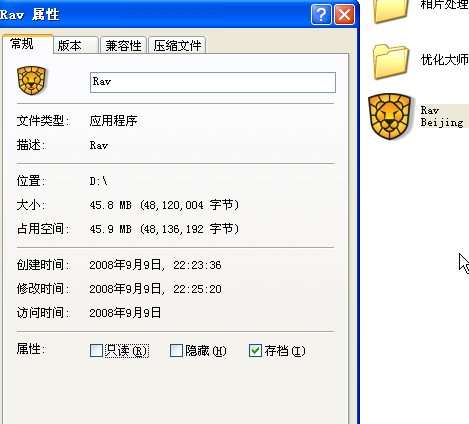
Task: Open the 兼容性 tab
Action: tap(123, 45)
